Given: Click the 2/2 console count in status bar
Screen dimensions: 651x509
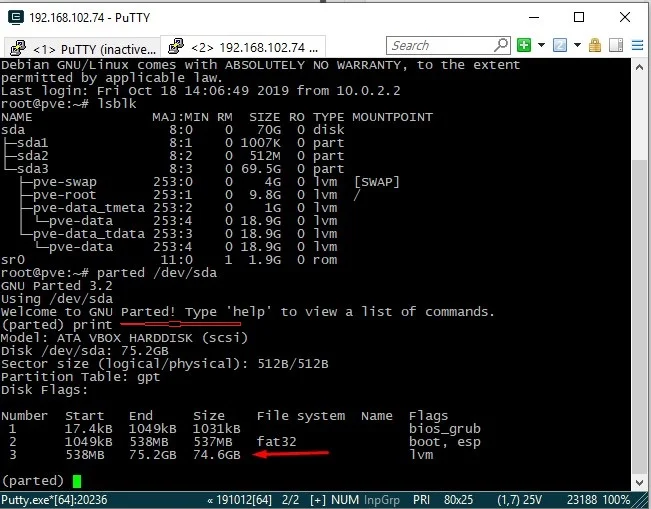Looking at the screenshot, I should click(x=290, y=500).
